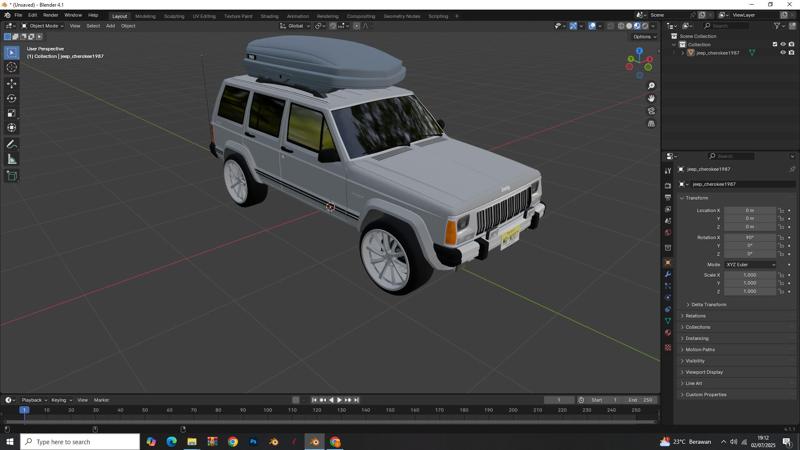Play the animation forward
Screen dimensions: 800x450
click(x=339, y=400)
